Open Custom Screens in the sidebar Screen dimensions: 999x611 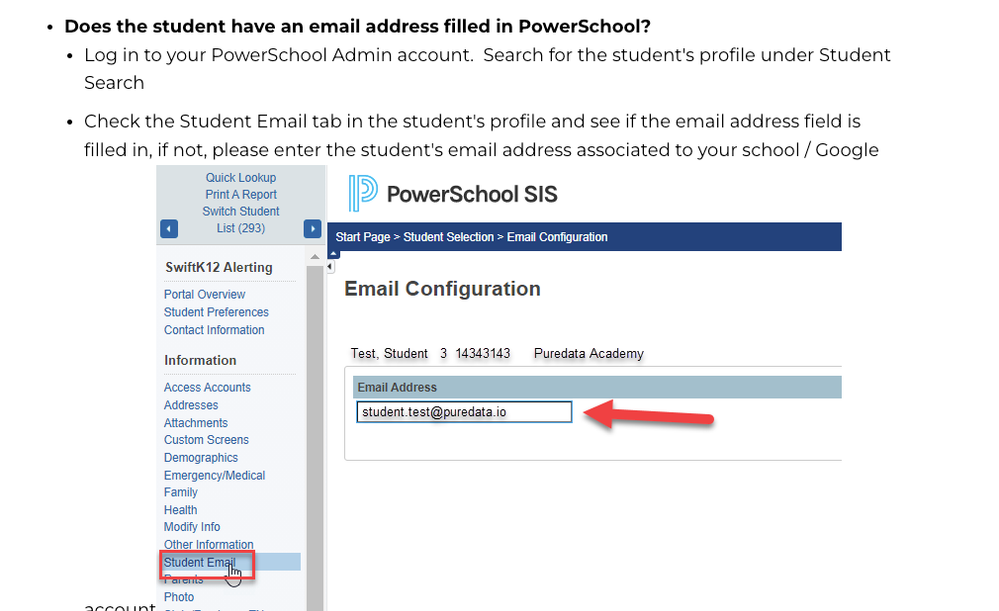[206, 440]
